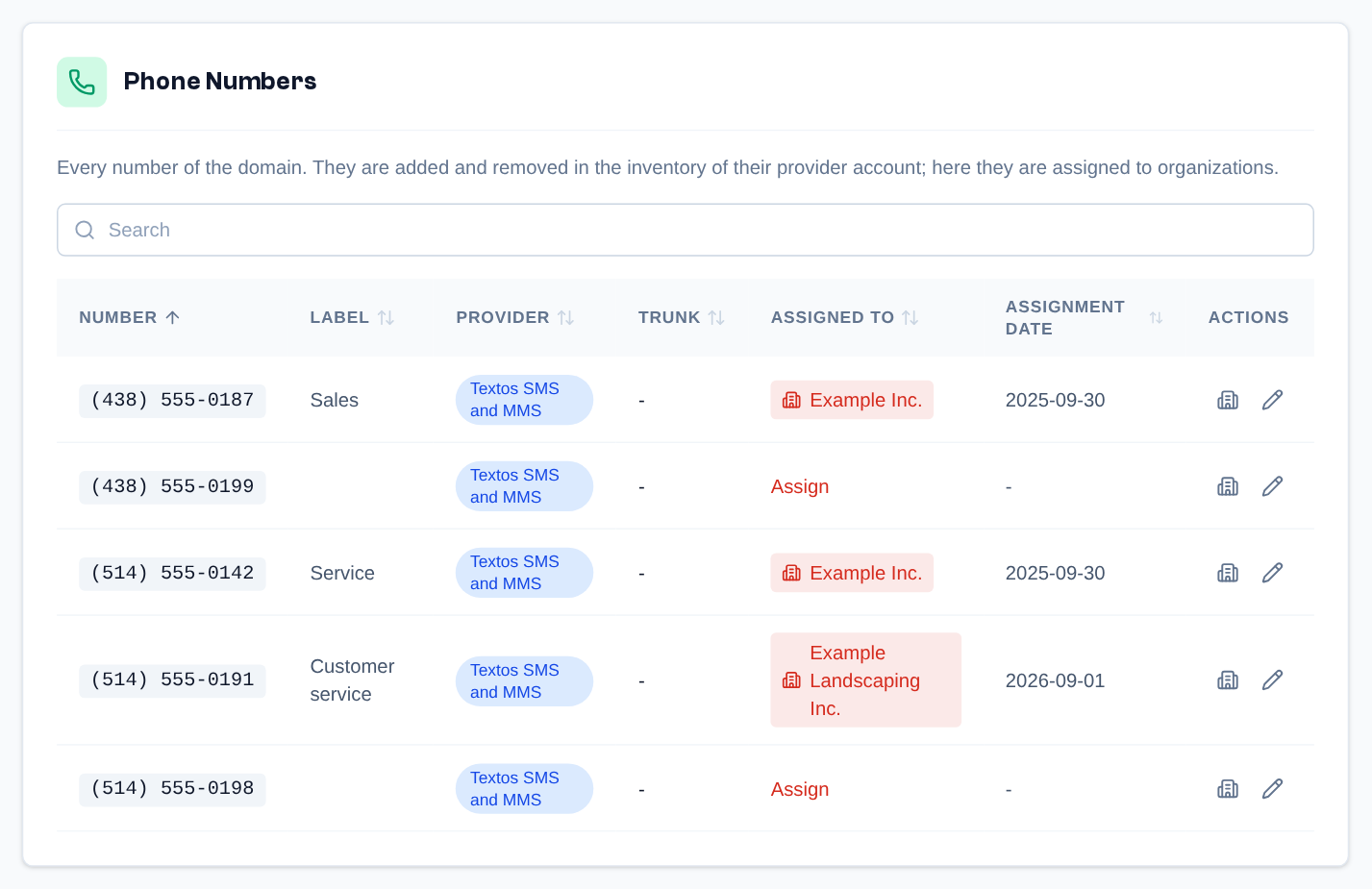Click the 2025-09-30 date in the Sales row
1372x889 pixels.
tap(1055, 400)
